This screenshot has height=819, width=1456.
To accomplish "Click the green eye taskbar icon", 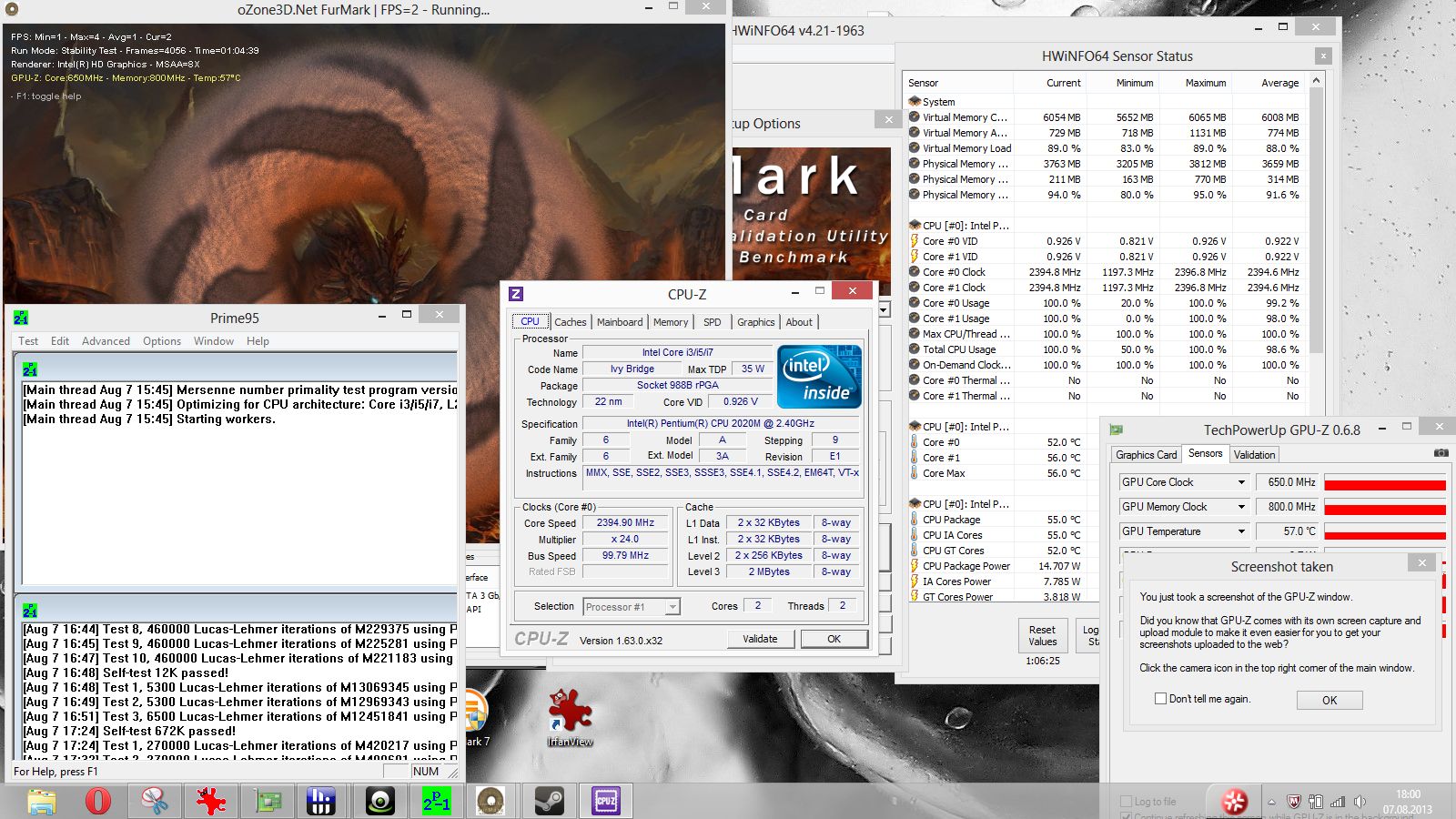I will coord(379,801).
